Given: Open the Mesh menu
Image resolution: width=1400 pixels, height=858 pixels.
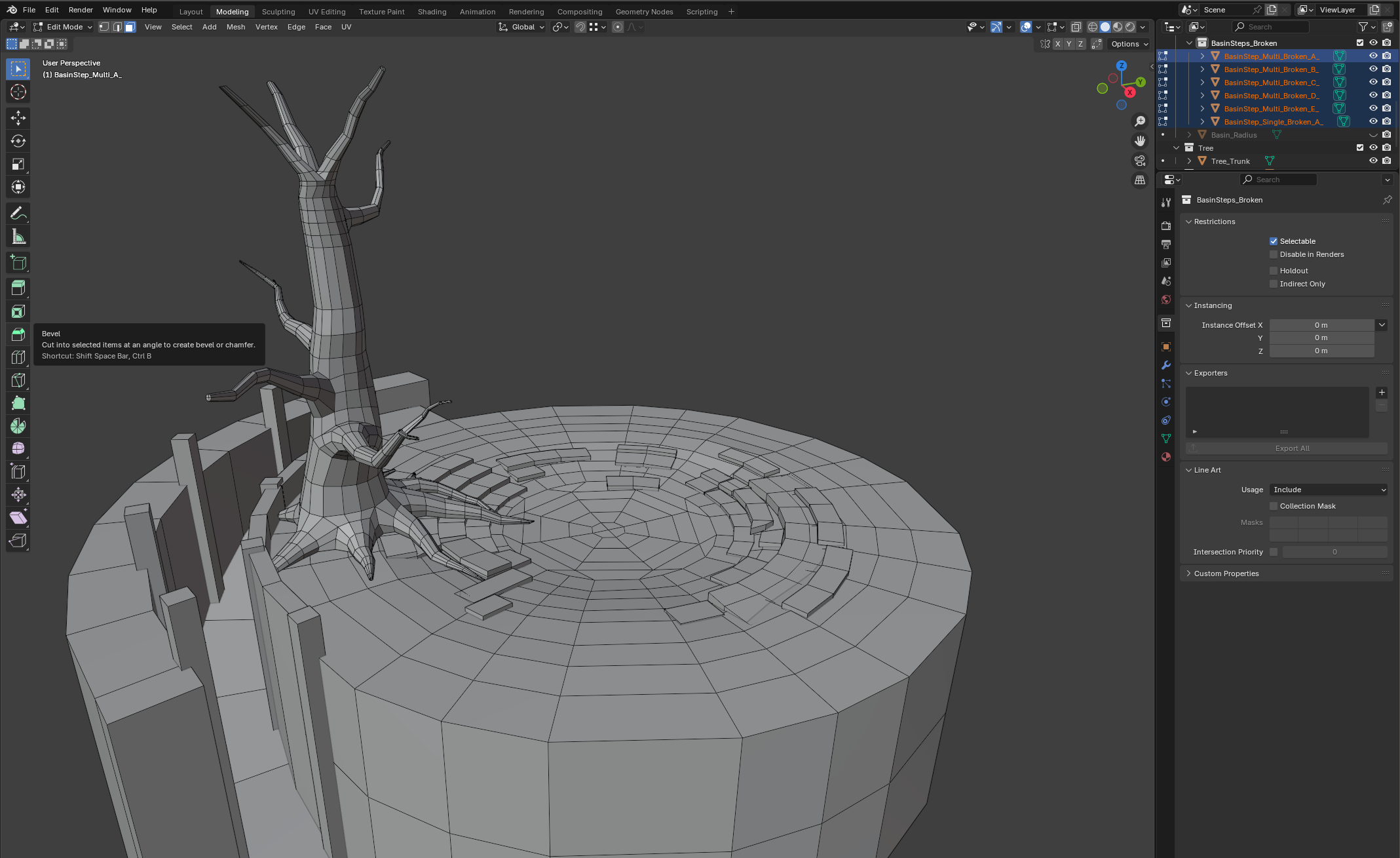Looking at the screenshot, I should (235, 27).
